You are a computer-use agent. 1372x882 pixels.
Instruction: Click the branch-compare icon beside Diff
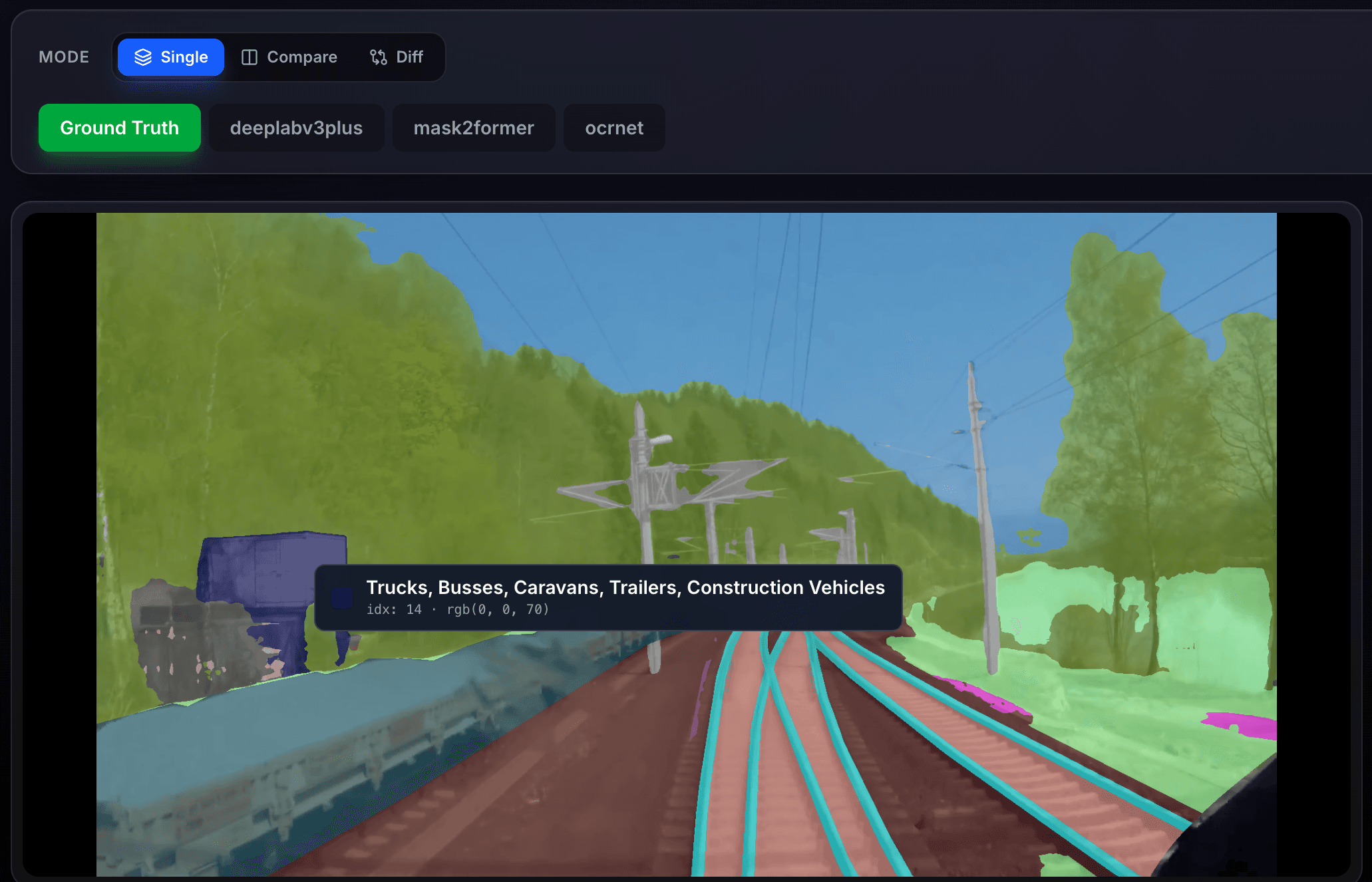379,57
